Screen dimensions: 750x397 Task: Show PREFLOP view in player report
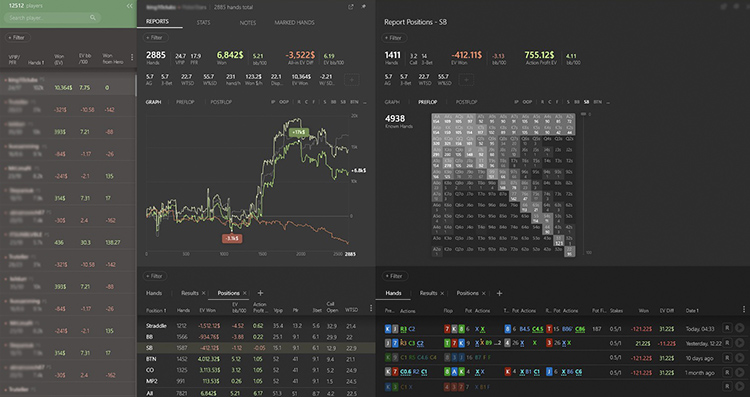coord(185,102)
